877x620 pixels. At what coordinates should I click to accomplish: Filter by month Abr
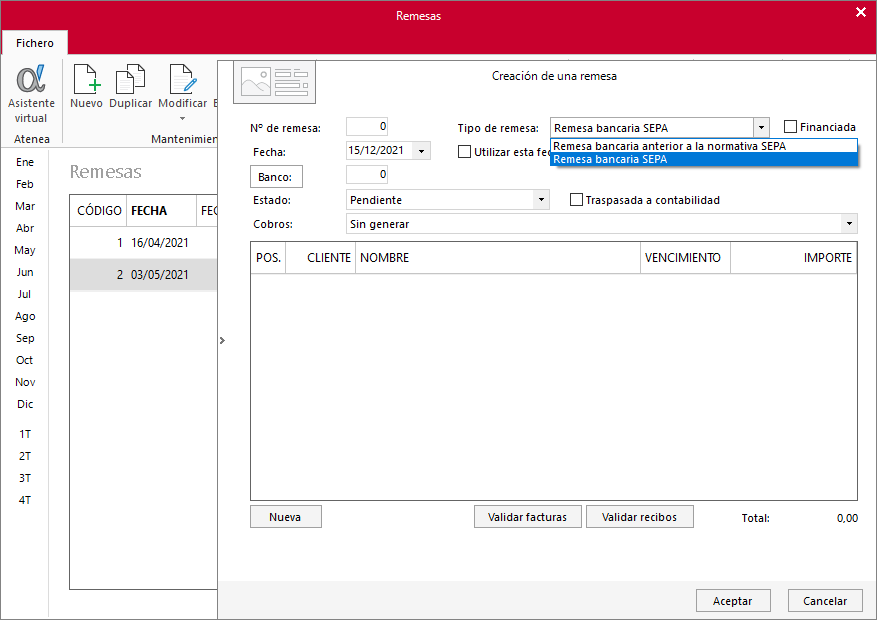[25, 228]
